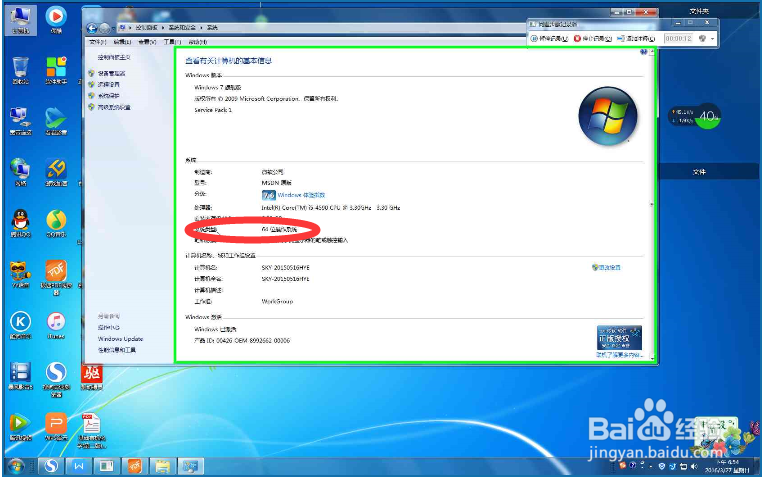Open the Action Center link under See also
Screen dimensions: 766x480
click(x=108, y=327)
